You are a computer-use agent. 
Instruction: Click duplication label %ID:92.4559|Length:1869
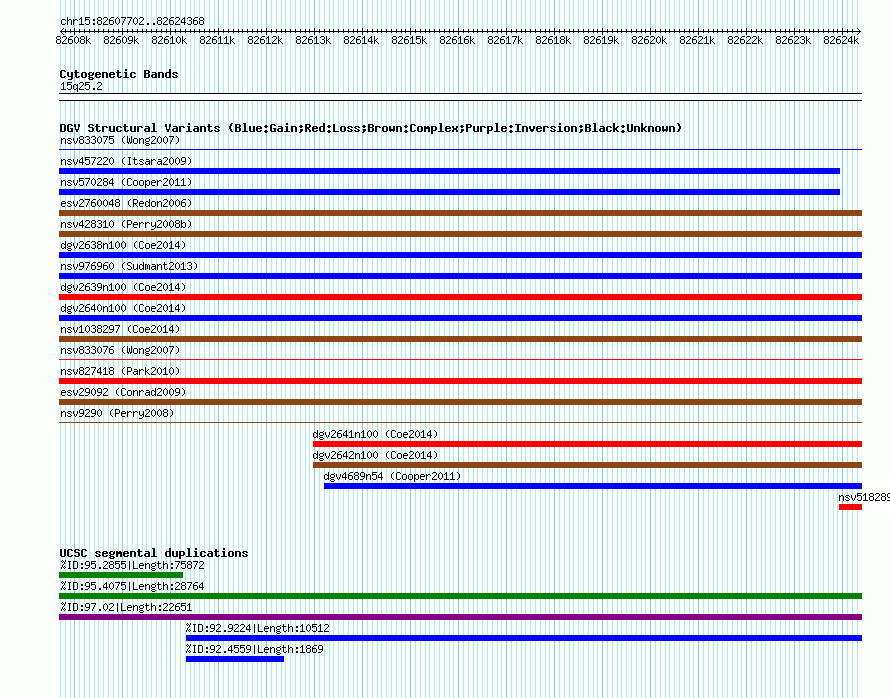pyautogui.click(x=254, y=649)
